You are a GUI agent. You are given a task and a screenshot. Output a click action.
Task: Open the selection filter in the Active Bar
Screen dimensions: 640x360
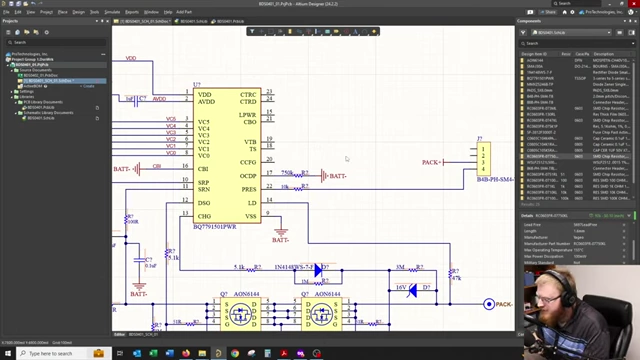252,31
